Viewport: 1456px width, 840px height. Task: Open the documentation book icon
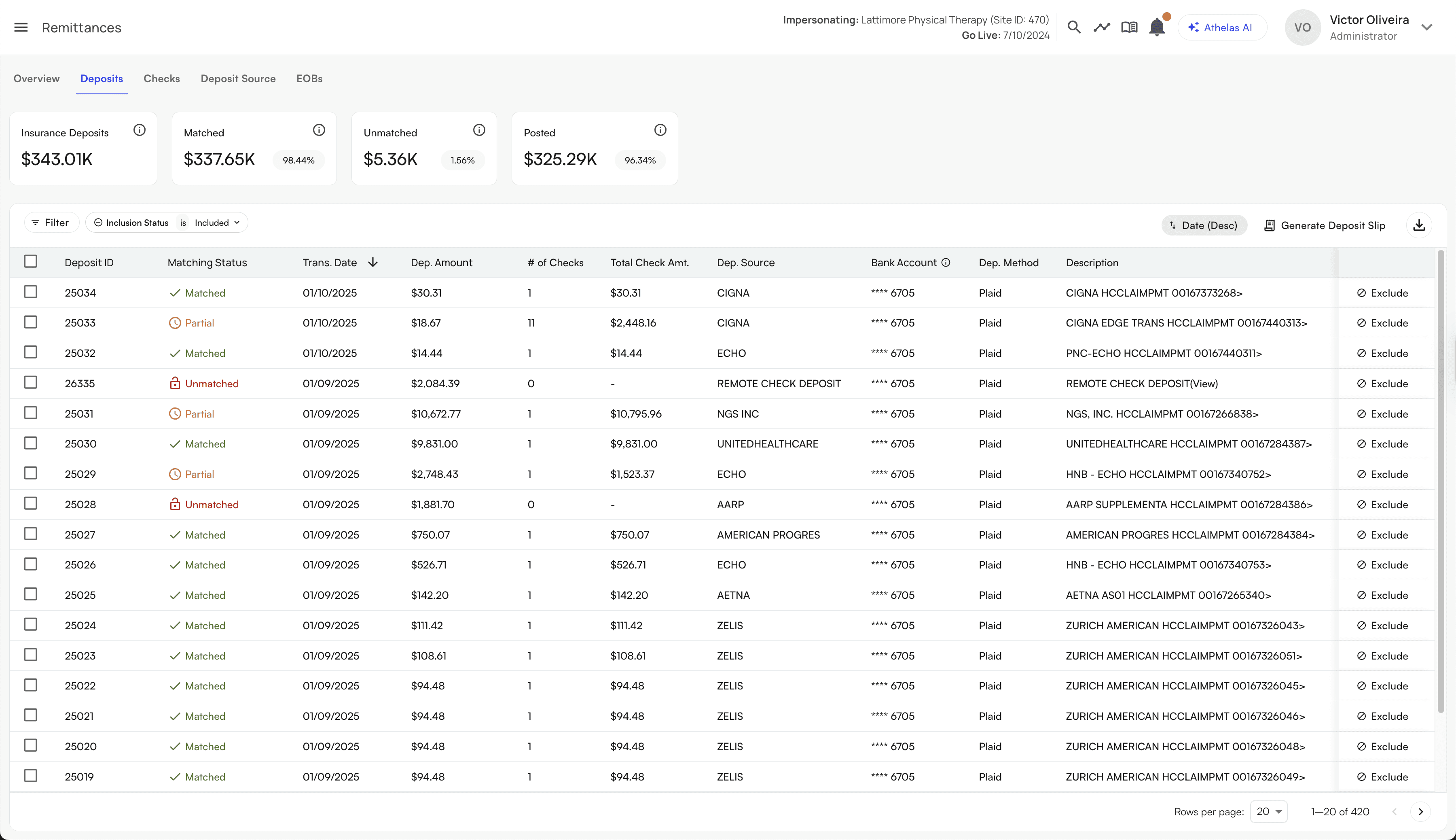[1129, 27]
